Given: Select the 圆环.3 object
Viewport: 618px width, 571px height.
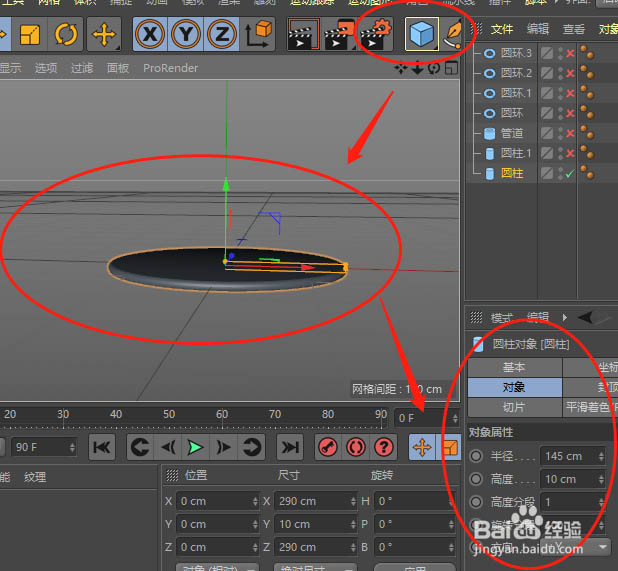Looking at the screenshot, I should pyautogui.click(x=516, y=53).
